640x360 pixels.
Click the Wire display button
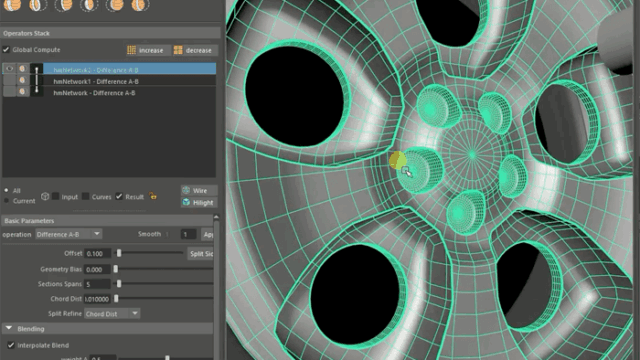(x=199, y=190)
